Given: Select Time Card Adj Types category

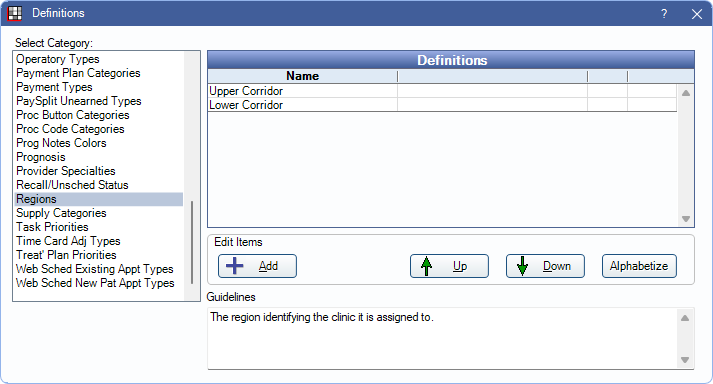Looking at the screenshot, I should 99,241.
